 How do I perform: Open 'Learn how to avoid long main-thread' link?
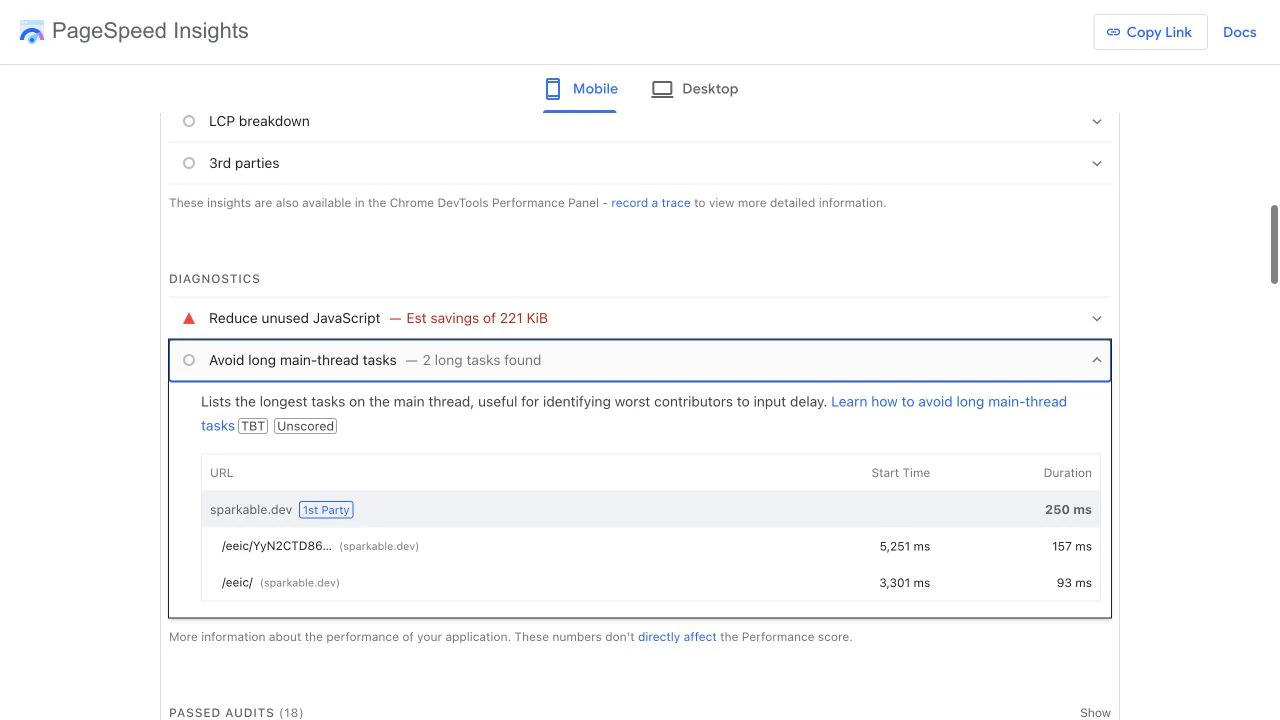[x=948, y=402]
